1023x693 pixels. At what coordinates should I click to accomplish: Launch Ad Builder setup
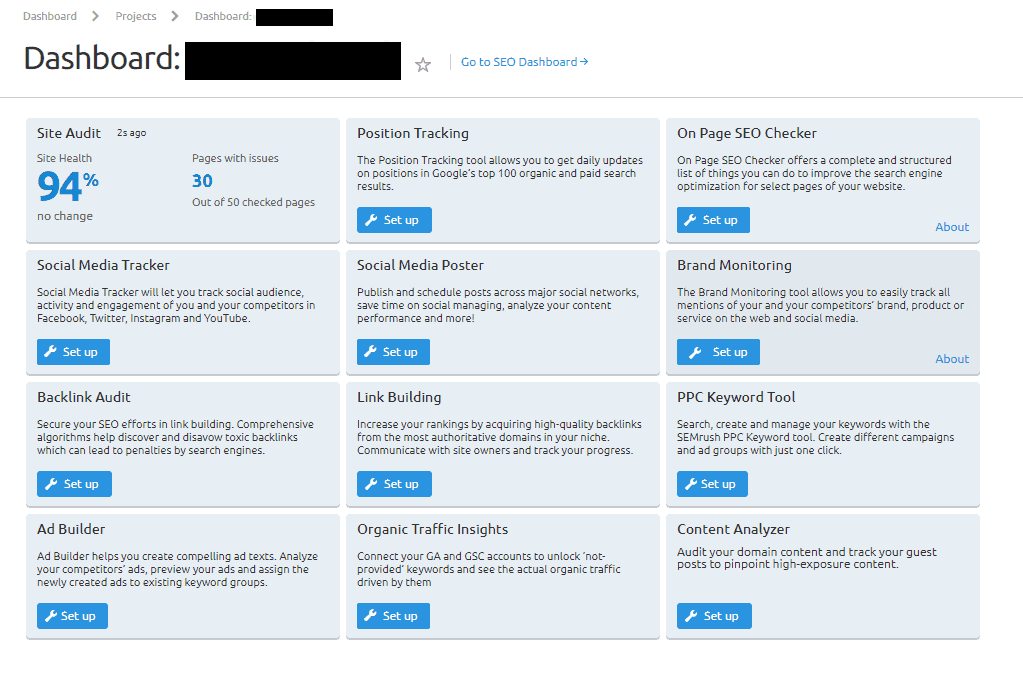[x=72, y=616]
